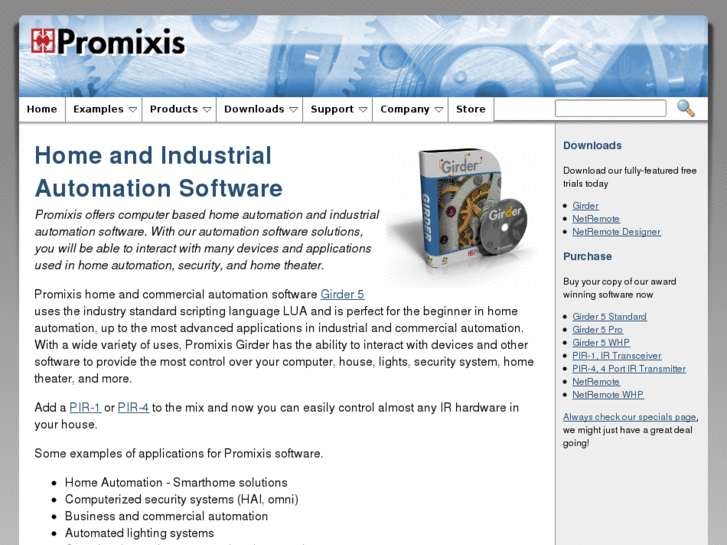
Task: Follow the Girder 5 link in paragraph
Action: pos(343,295)
